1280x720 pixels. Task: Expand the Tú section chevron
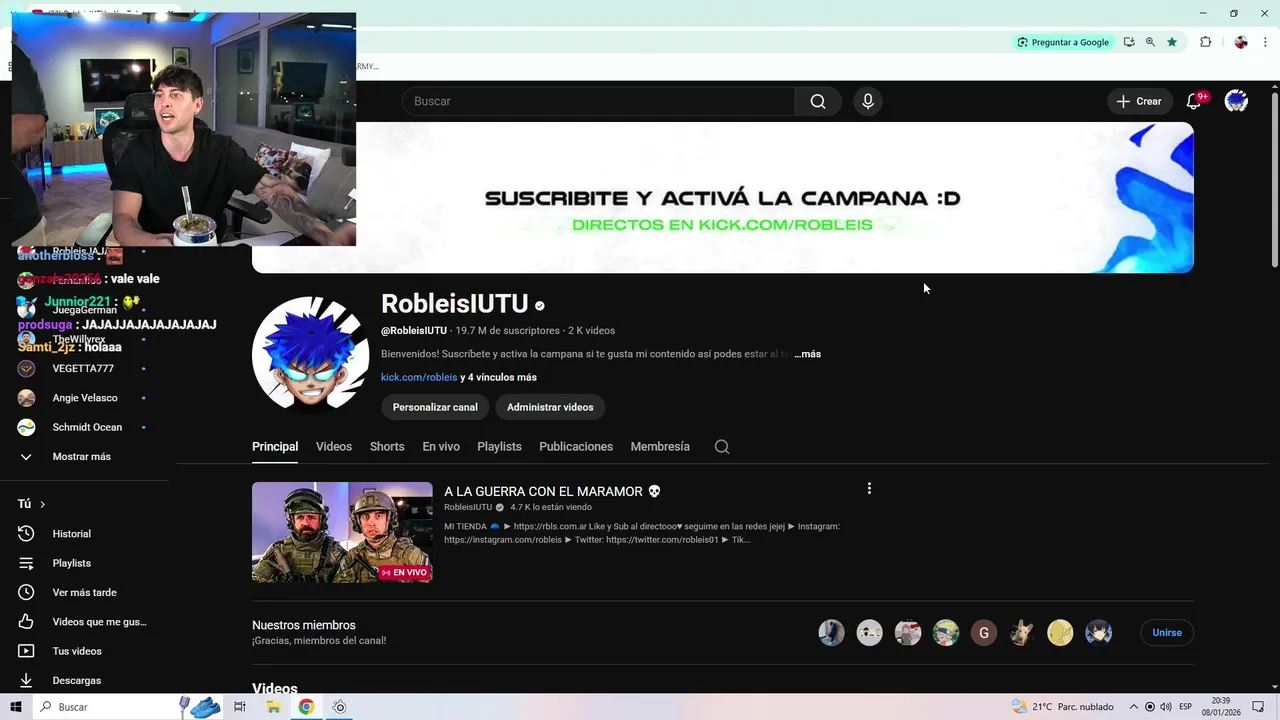(x=42, y=505)
